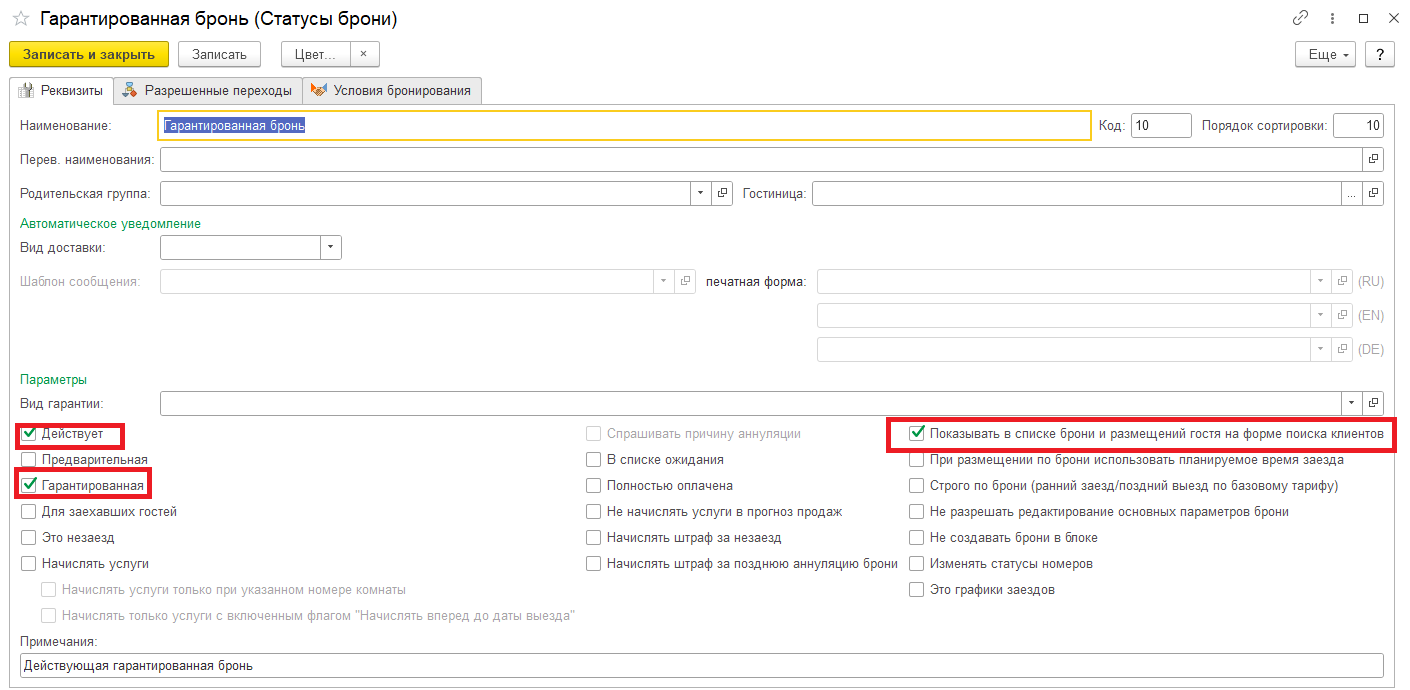The image size is (1410, 690).
Task: Enable Для заехавших гостей
Action: pos(29,512)
